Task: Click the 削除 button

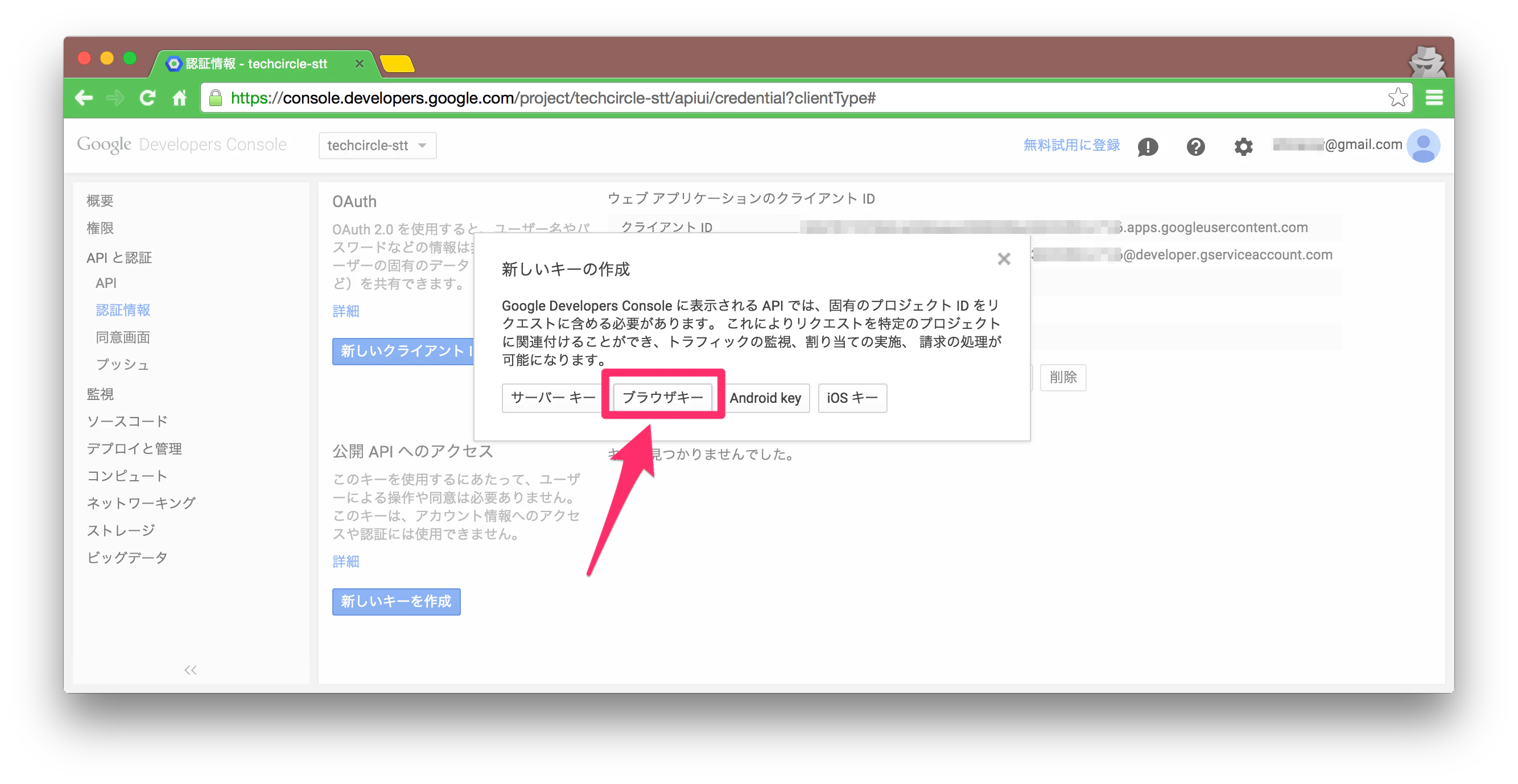Action: (1062, 377)
